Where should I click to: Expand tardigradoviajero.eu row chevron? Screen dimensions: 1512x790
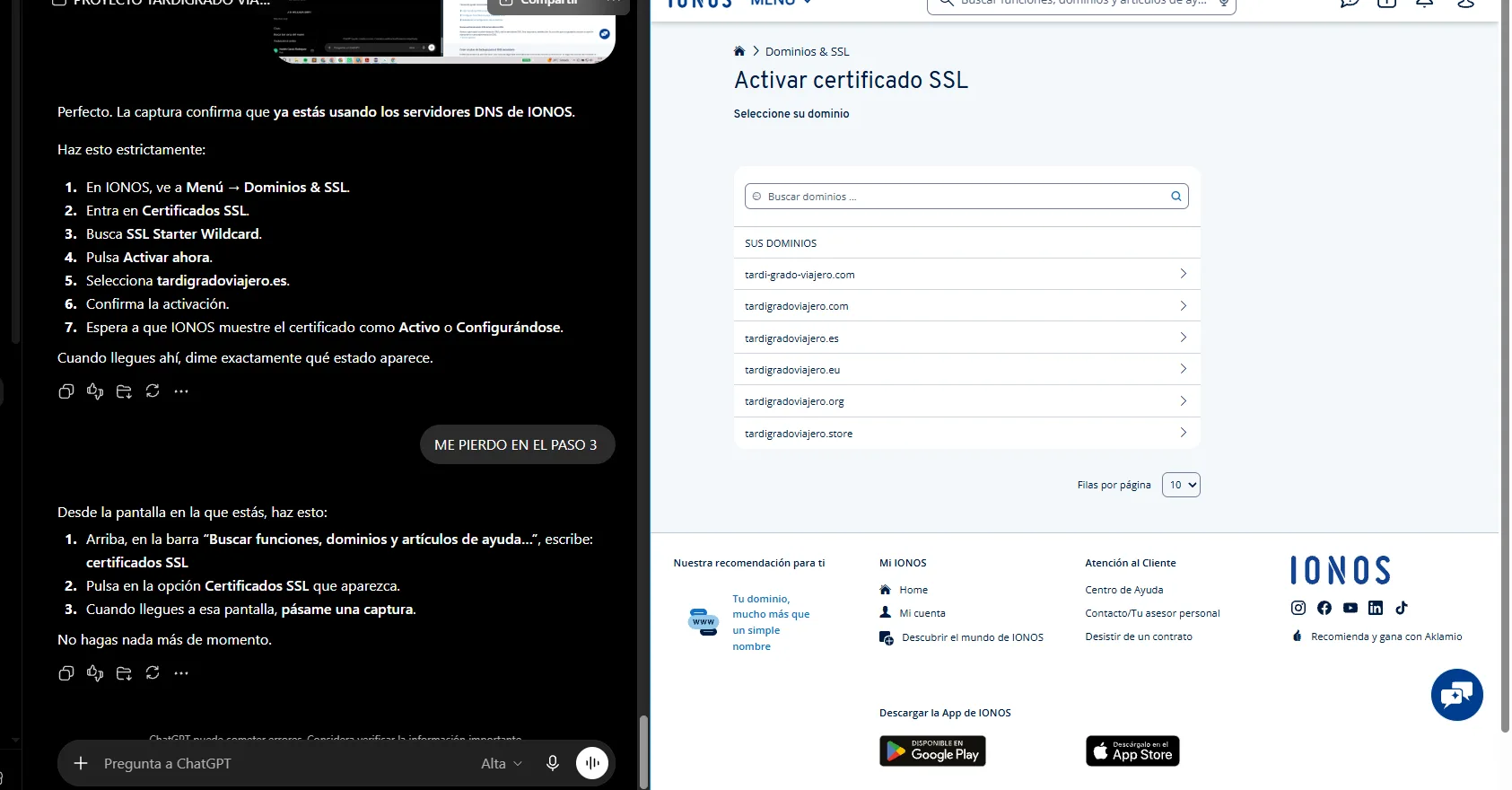pos(1183,369)
